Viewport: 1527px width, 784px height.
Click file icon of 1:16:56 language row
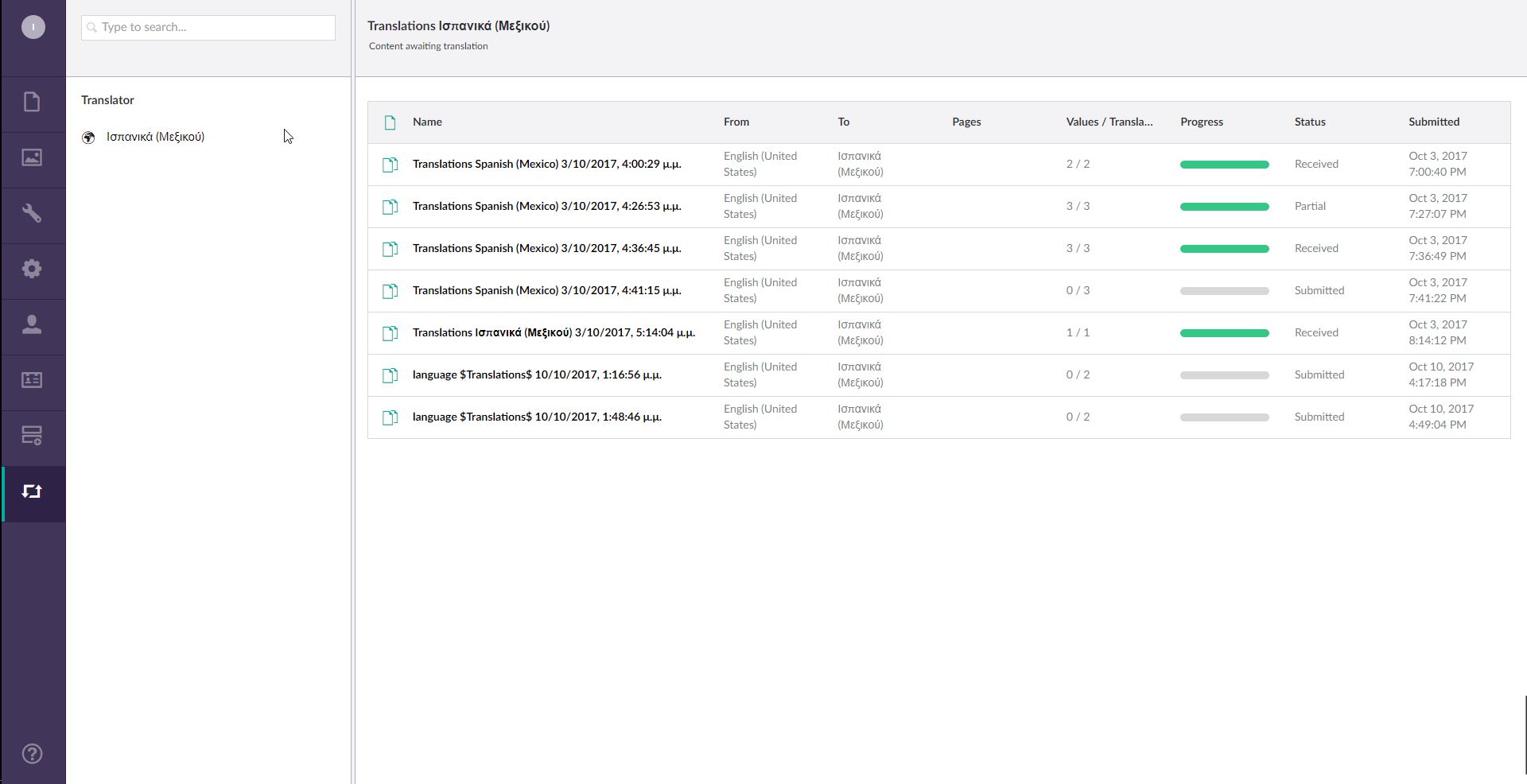390,375
